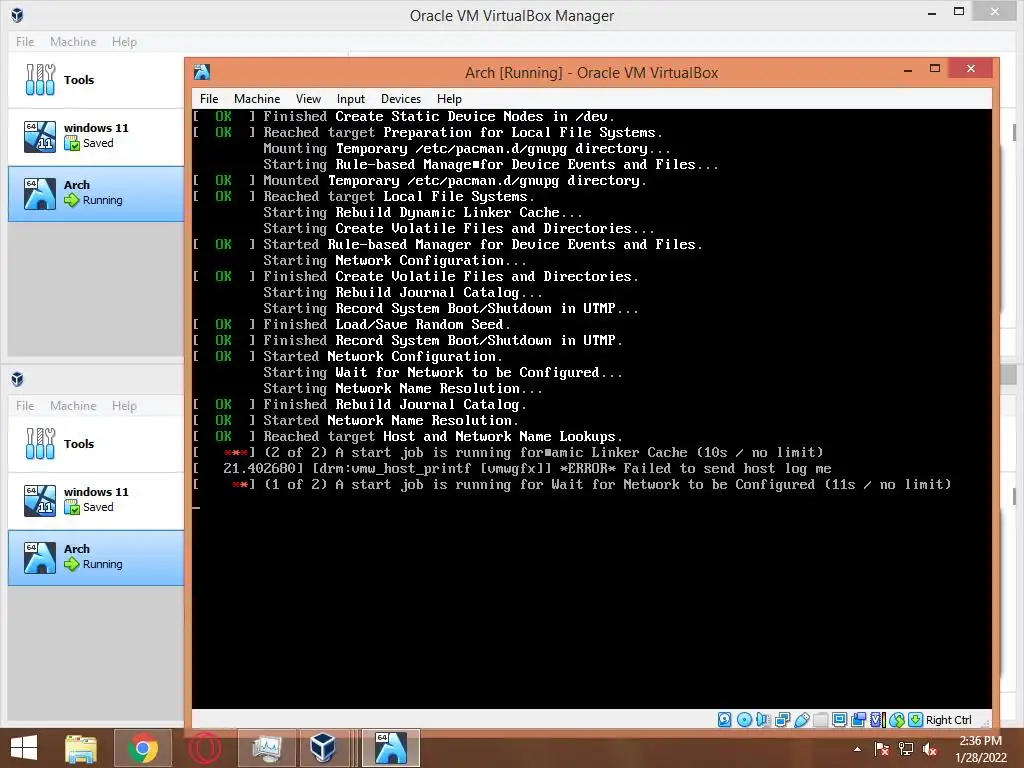This screenshot has width=1024, height=768.
Task: Click recording icon in VM status bar
Action: tap(859, 720)
